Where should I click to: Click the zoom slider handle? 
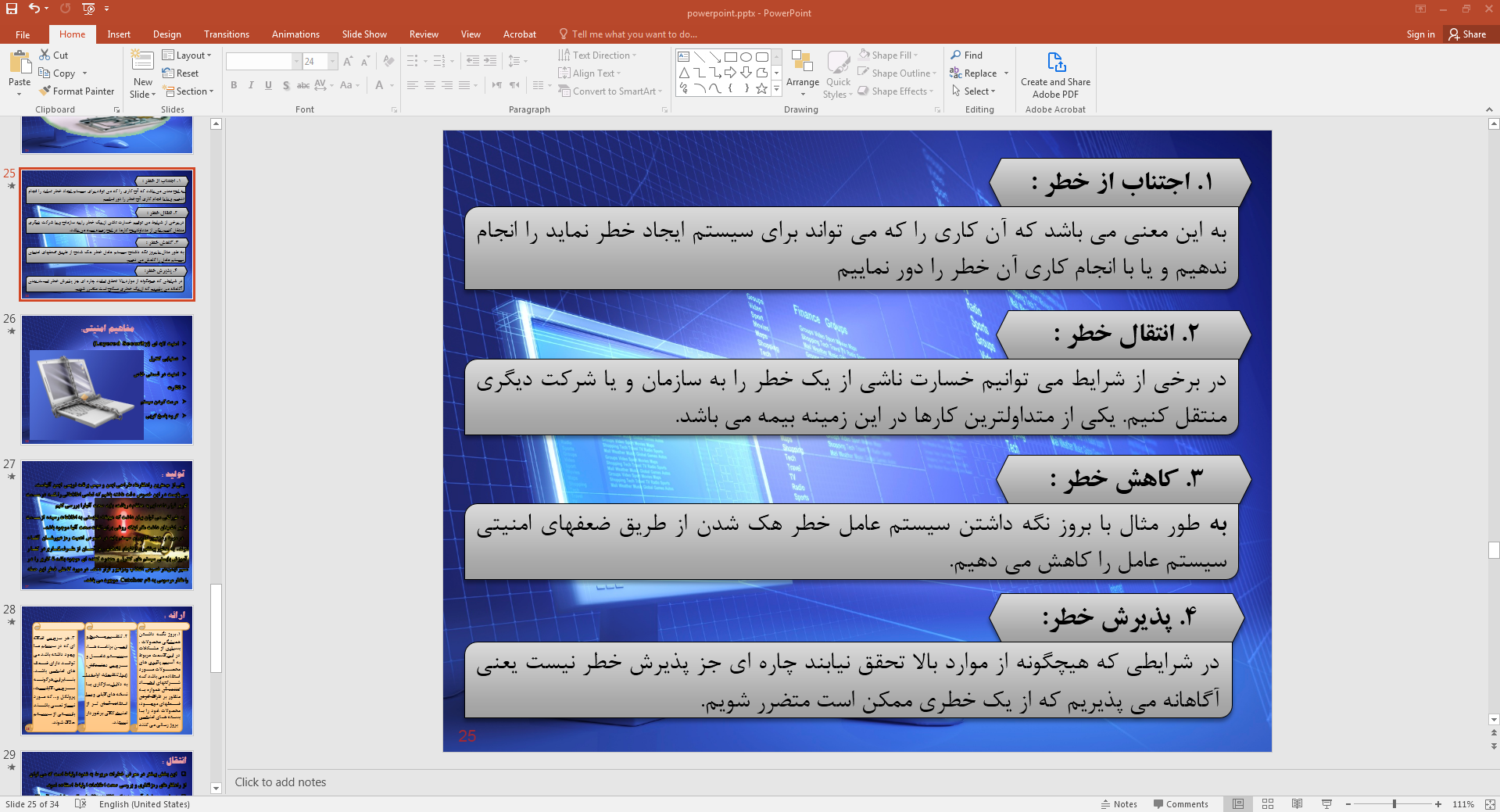point(1394,804)
